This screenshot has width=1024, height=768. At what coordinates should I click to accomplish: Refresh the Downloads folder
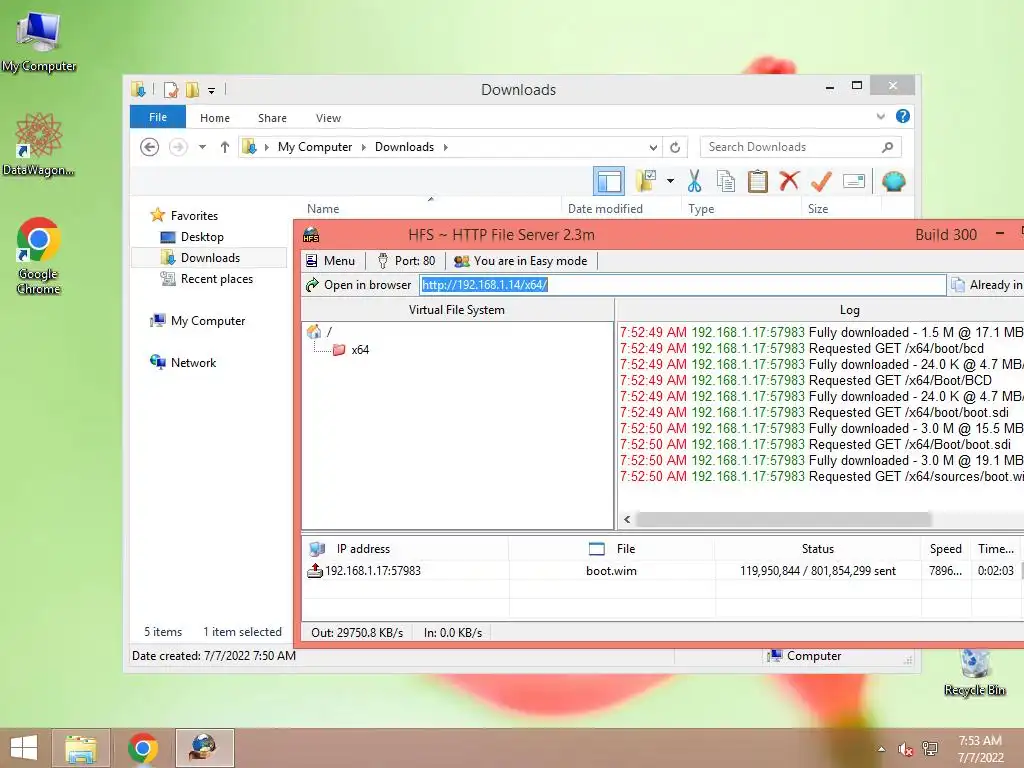675,148
